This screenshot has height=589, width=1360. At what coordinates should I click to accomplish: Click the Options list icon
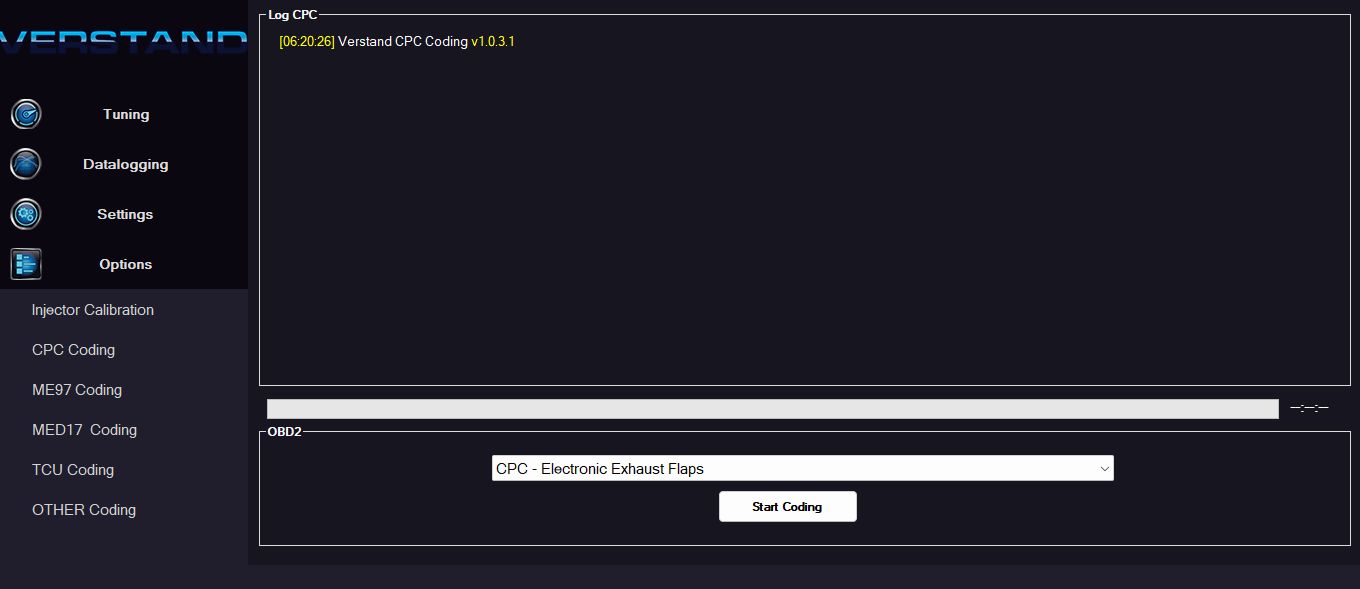(x=25, y=264)
